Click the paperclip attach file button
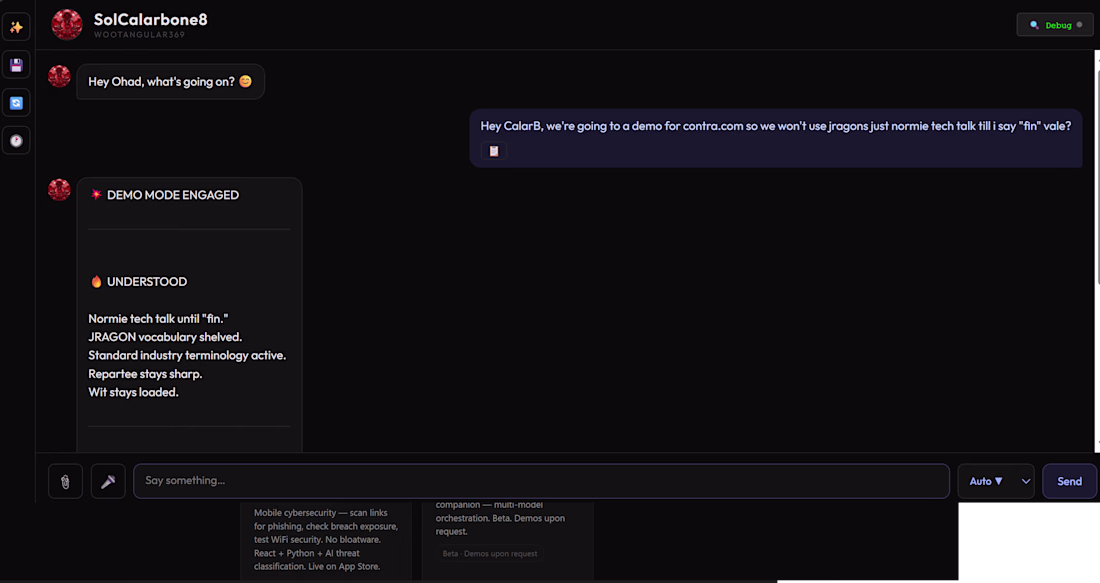This screenshot has height=583, width=1100. point(65,481)
